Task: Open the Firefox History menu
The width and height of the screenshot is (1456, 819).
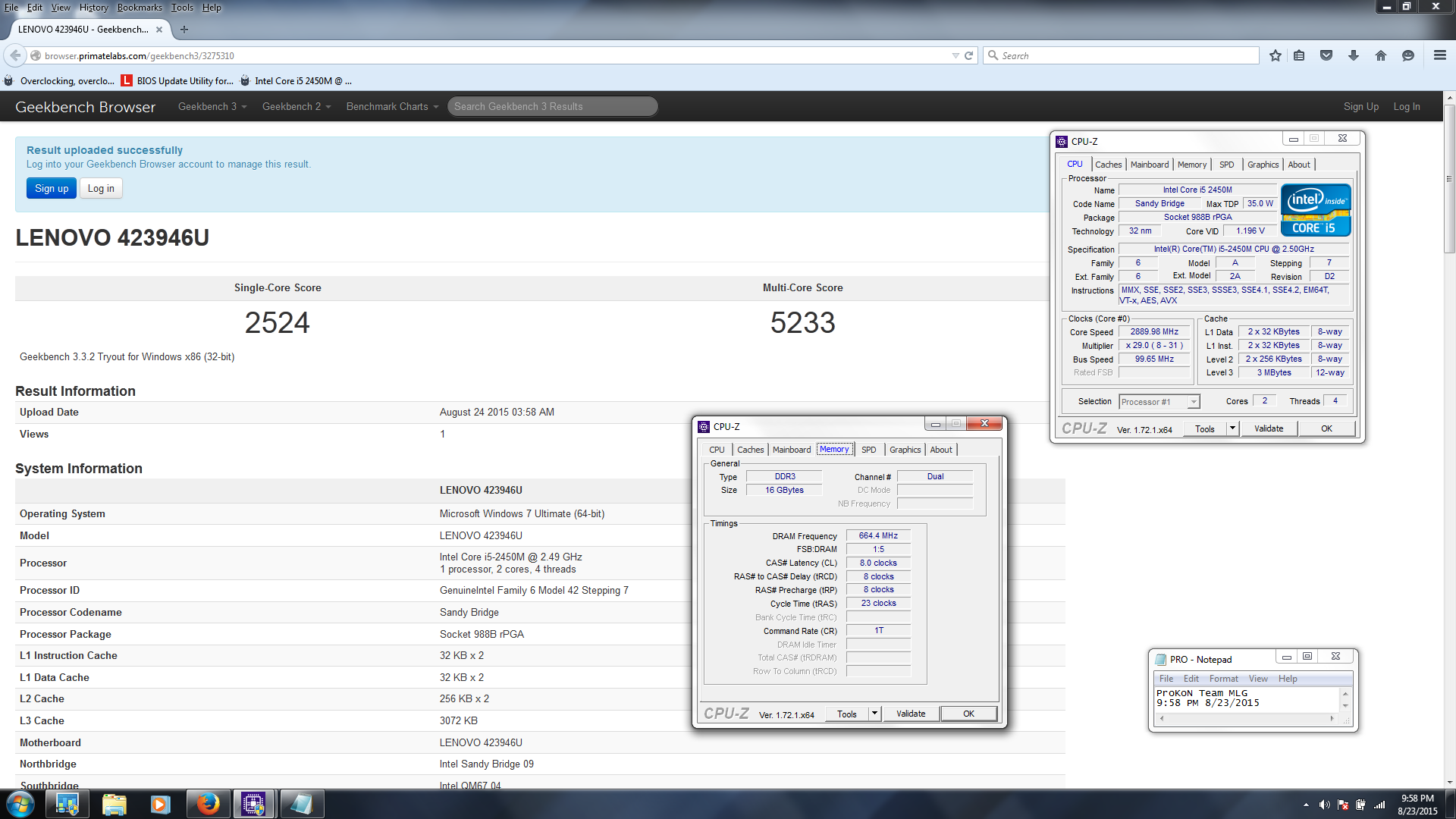Action: click(93, 8)
